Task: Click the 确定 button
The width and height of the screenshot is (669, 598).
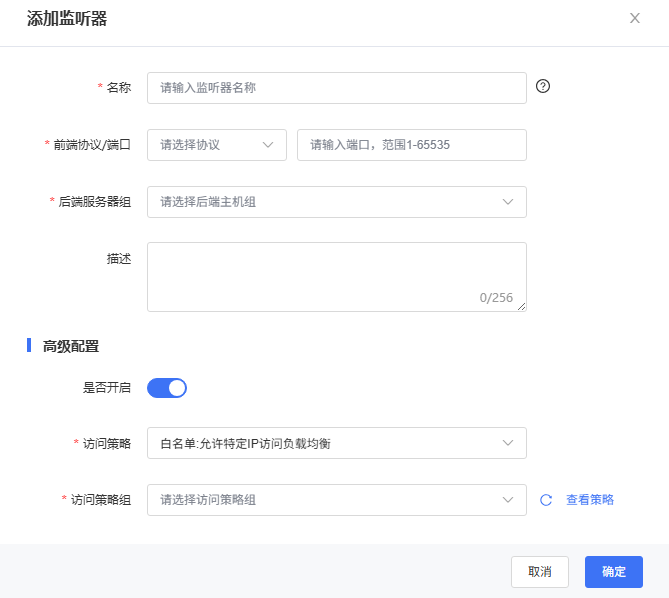Action: pyautogui.click(x=614, y=572)
